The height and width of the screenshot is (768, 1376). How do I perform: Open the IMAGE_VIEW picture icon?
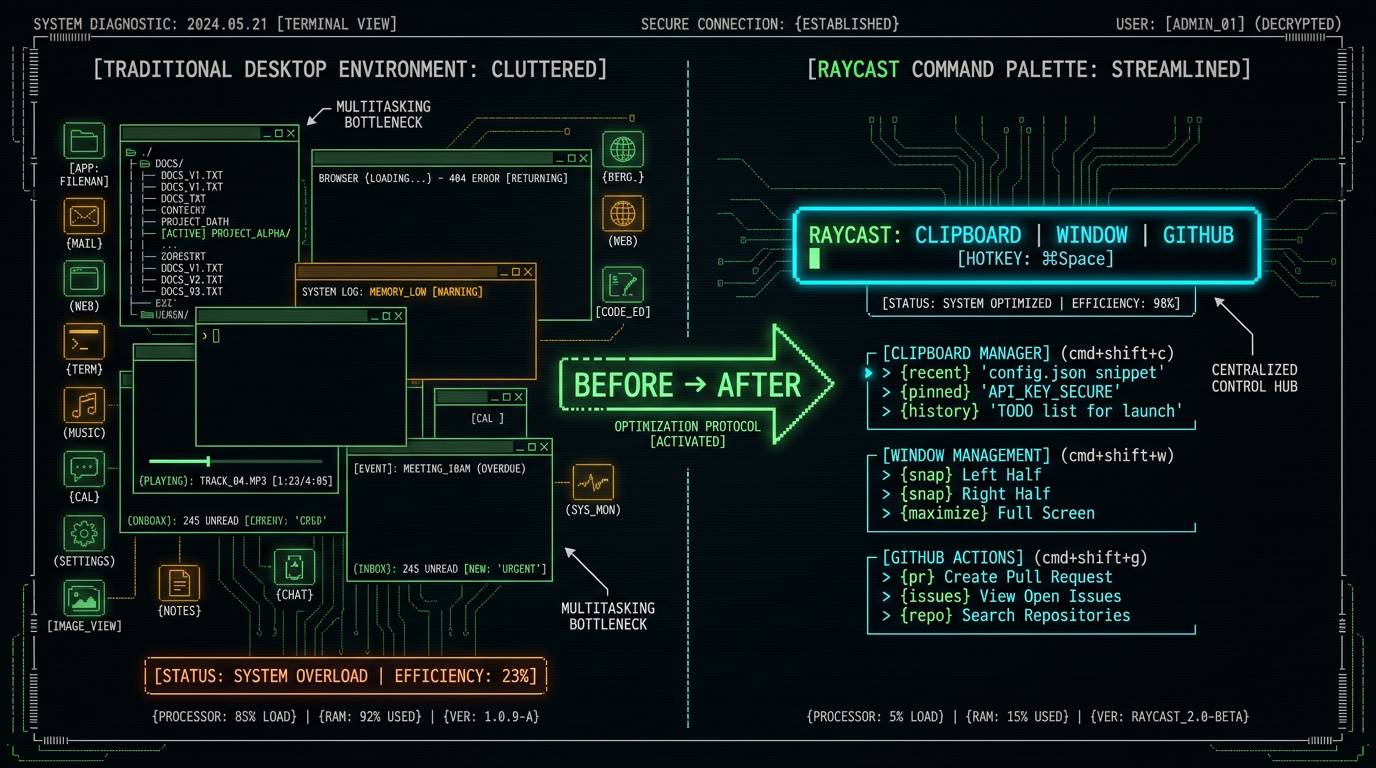coord(85,597)
